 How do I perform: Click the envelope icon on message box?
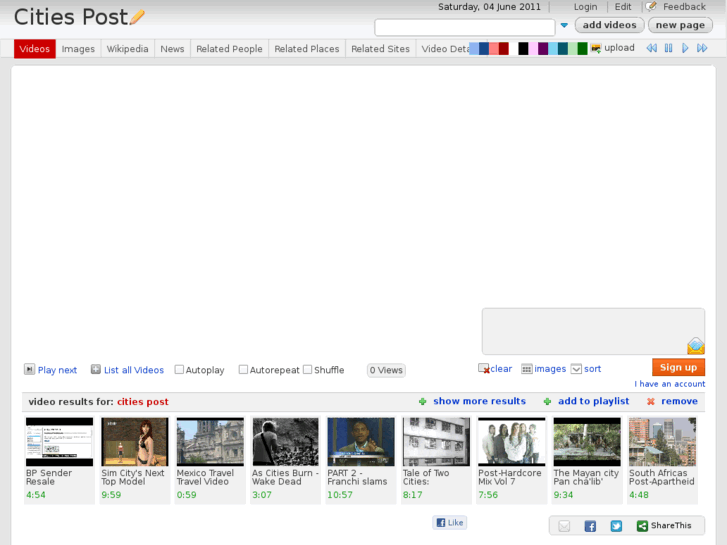click(695, 346)
